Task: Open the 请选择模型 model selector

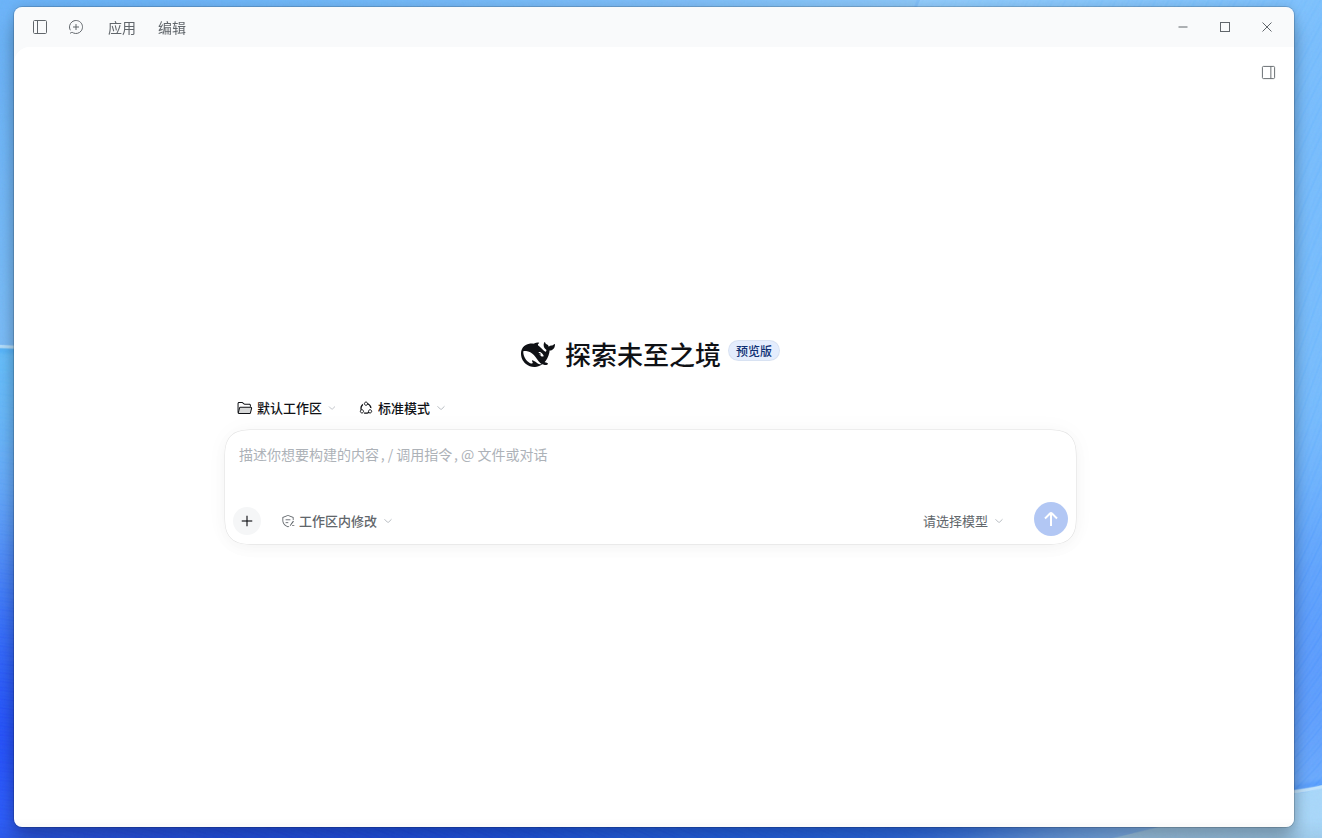Action: [963, 521]
